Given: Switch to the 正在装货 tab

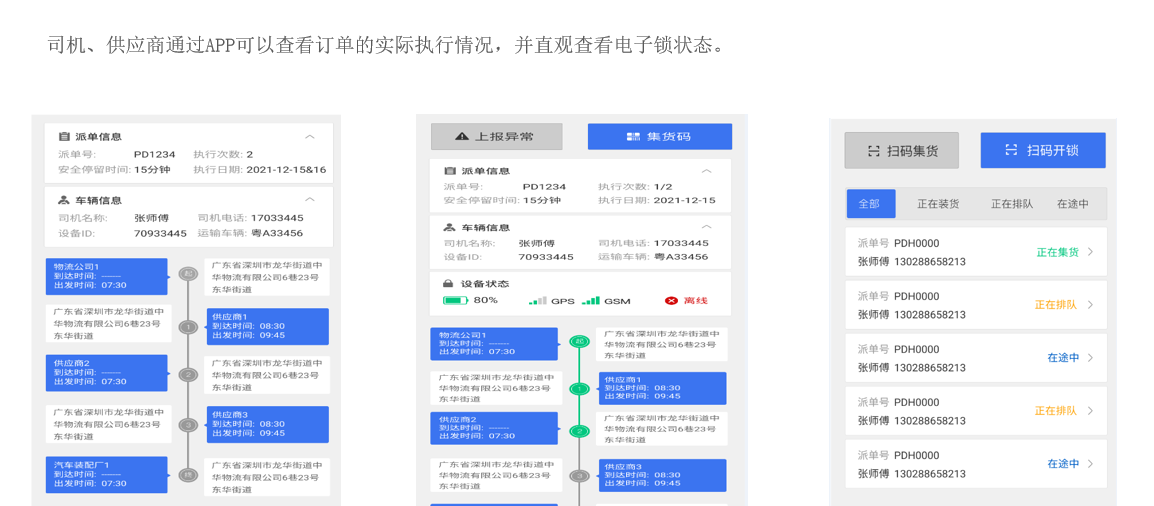Looking at the screenshot, I should pyautogui.click(x=938, y=204).
